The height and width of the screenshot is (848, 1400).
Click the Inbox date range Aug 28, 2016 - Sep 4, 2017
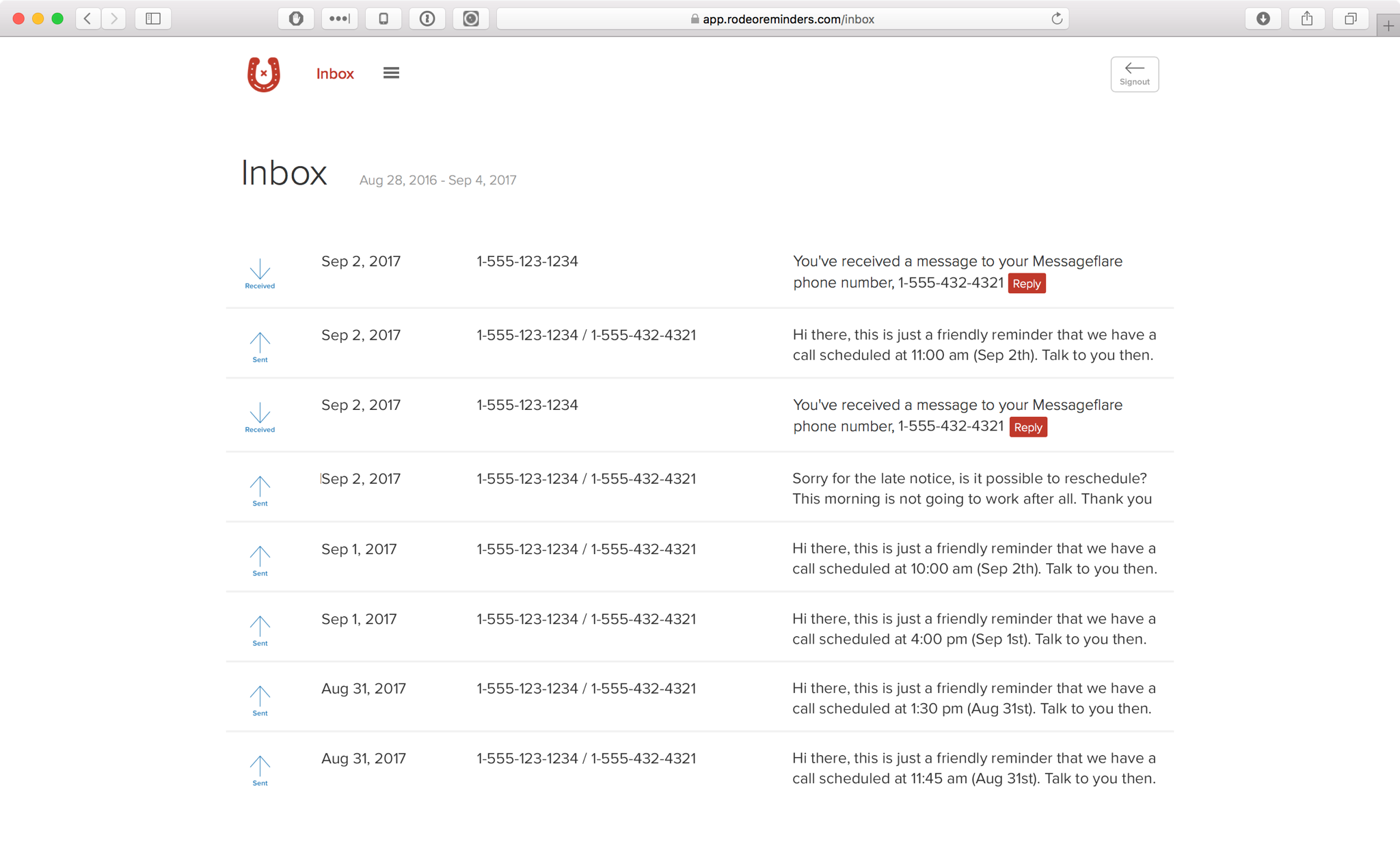[x=437, y=180]
